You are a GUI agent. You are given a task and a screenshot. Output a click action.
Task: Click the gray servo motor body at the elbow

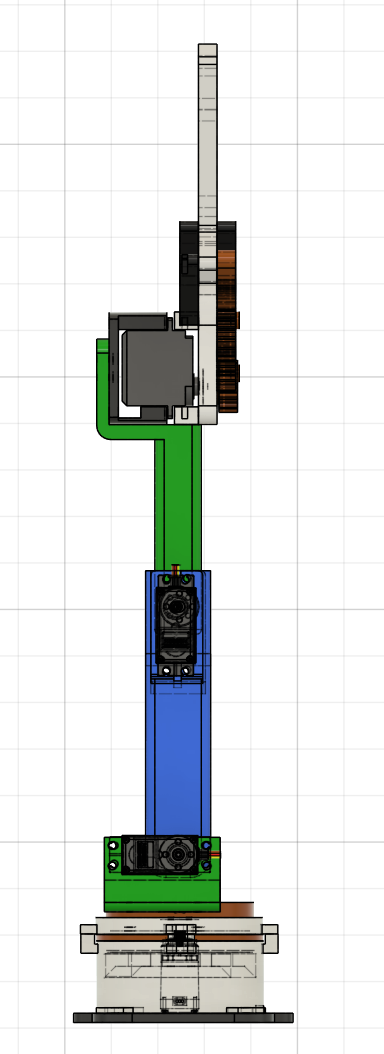pos(156,367)
